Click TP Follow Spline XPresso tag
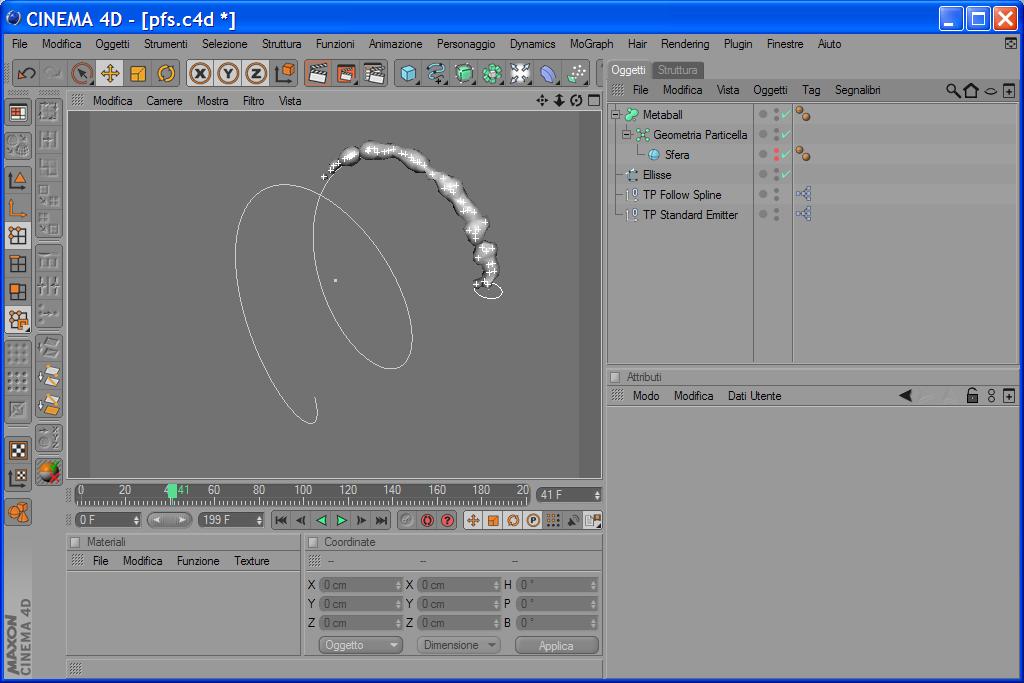 coord(803,194)
